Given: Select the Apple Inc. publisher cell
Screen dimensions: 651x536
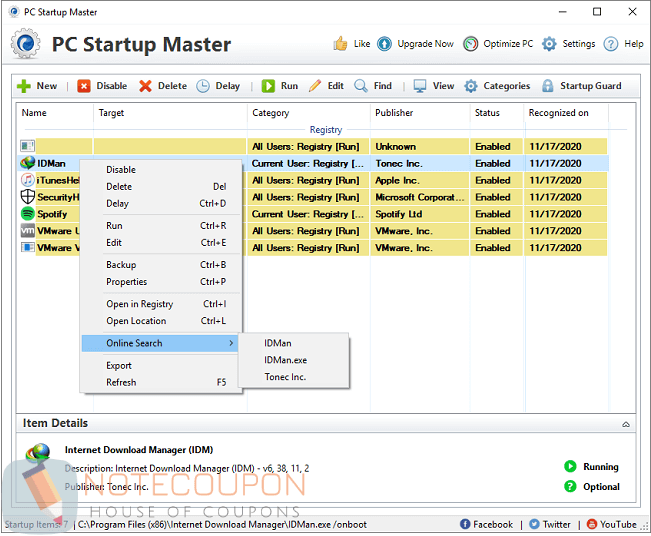Looking at the screenshot, I should (420, 180).
